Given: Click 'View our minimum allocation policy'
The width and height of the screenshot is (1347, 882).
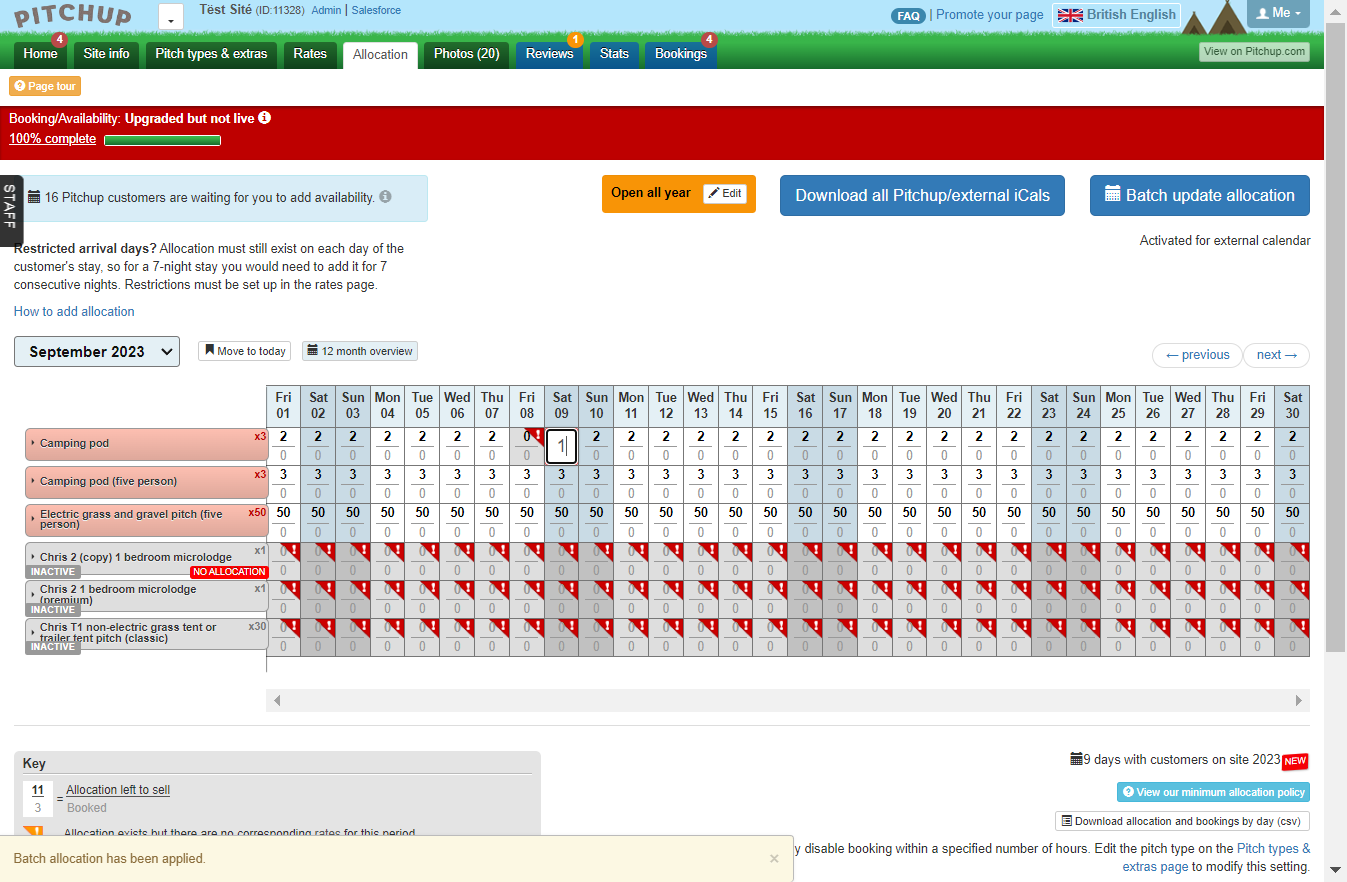Looking at the screenshot, I should coord(1213,792).
